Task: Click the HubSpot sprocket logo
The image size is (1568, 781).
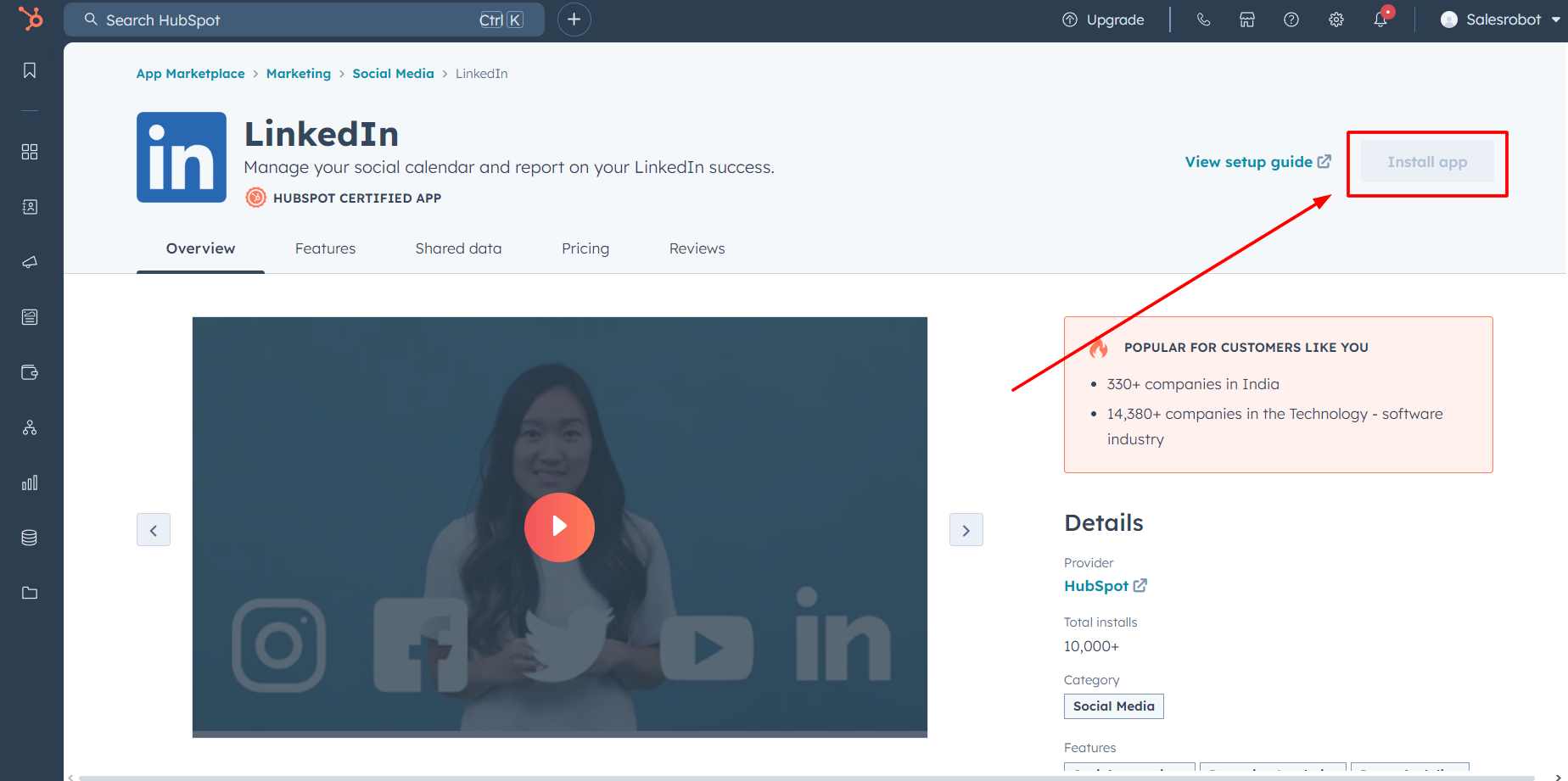Action: point(31,18)
